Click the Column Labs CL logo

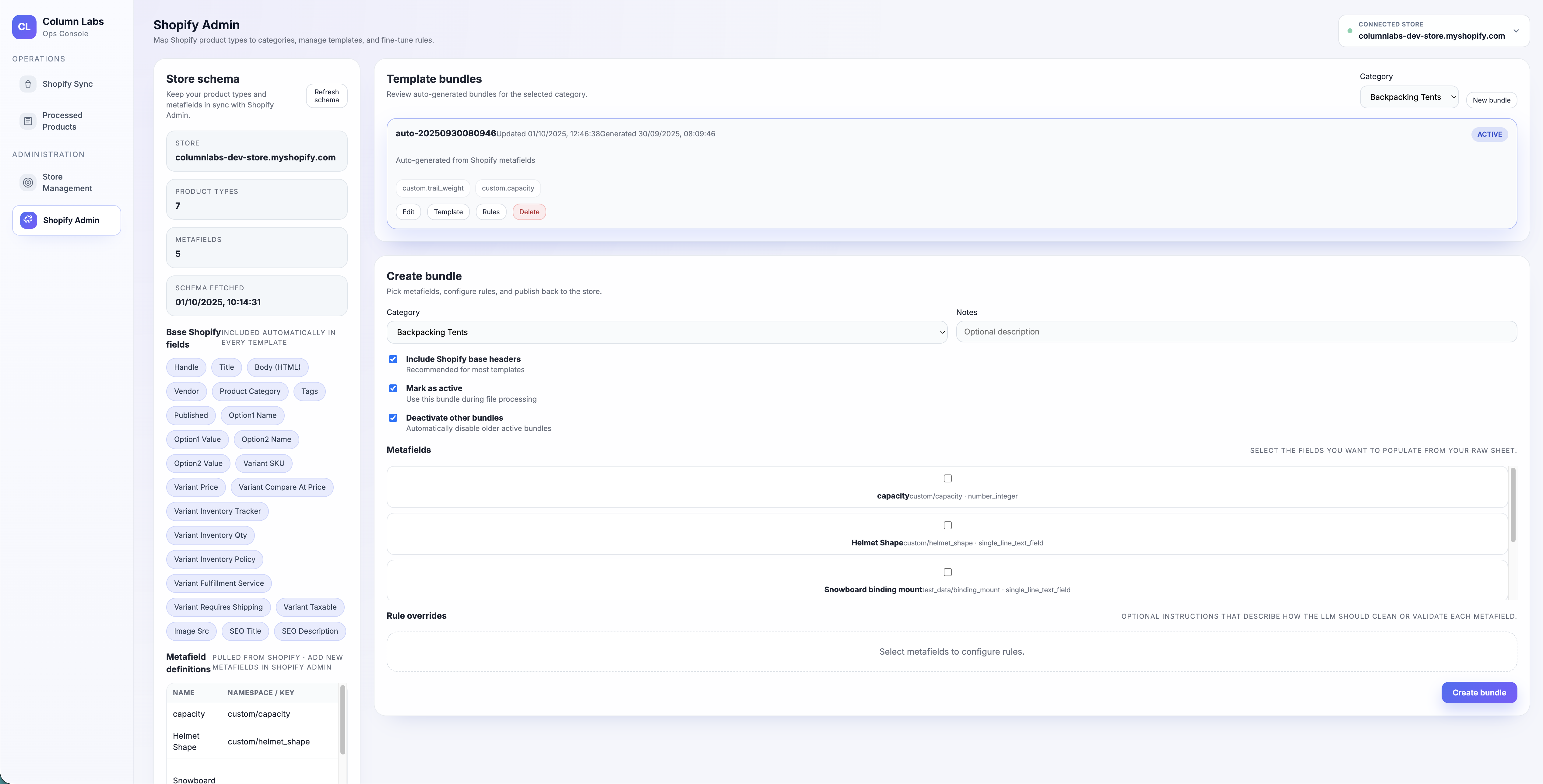click(x=24, y=26)
